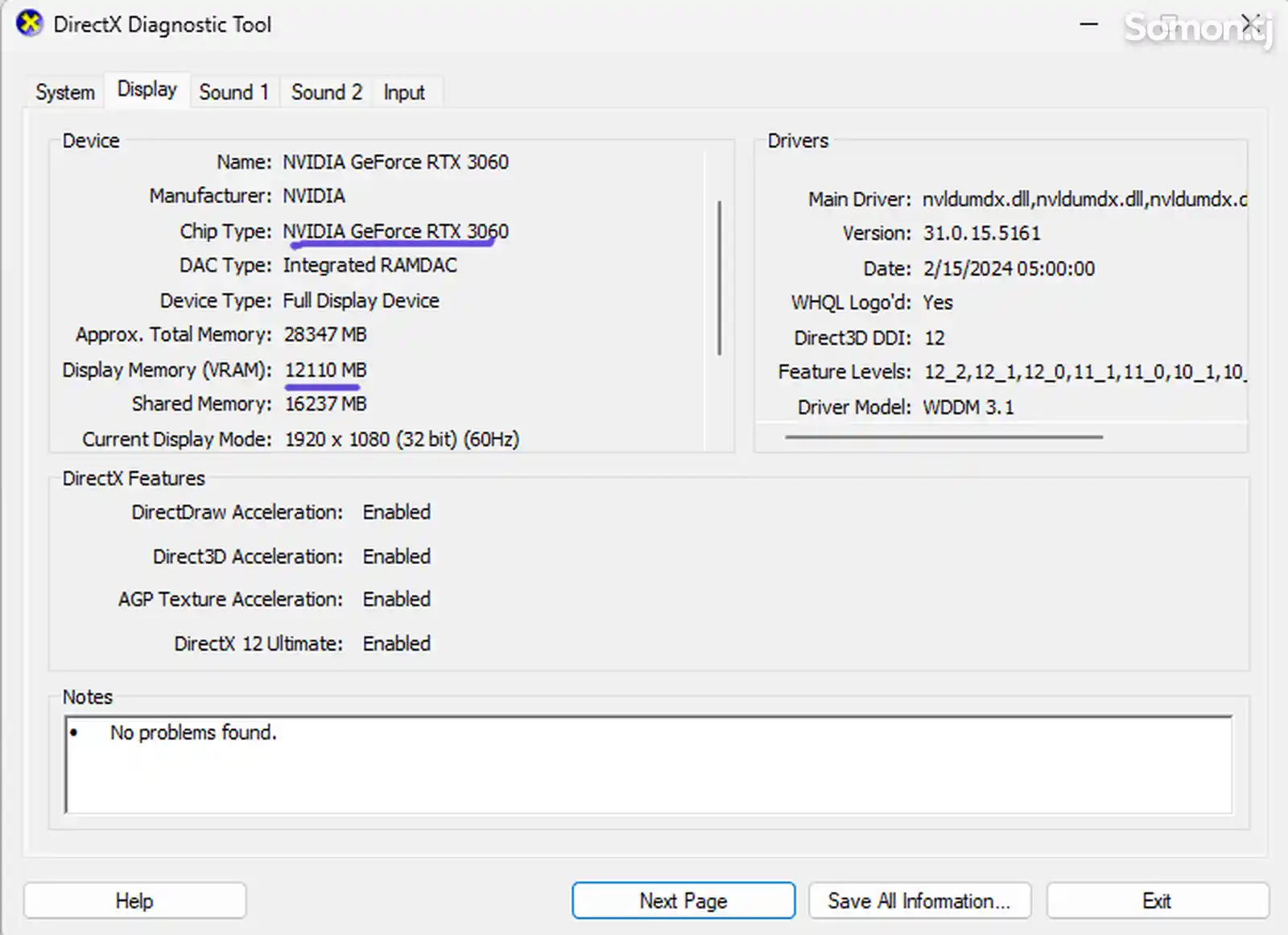Click the Display Memory (VRAM) label
Viewport: 1288px width, 935px height.
pos(167,370)
